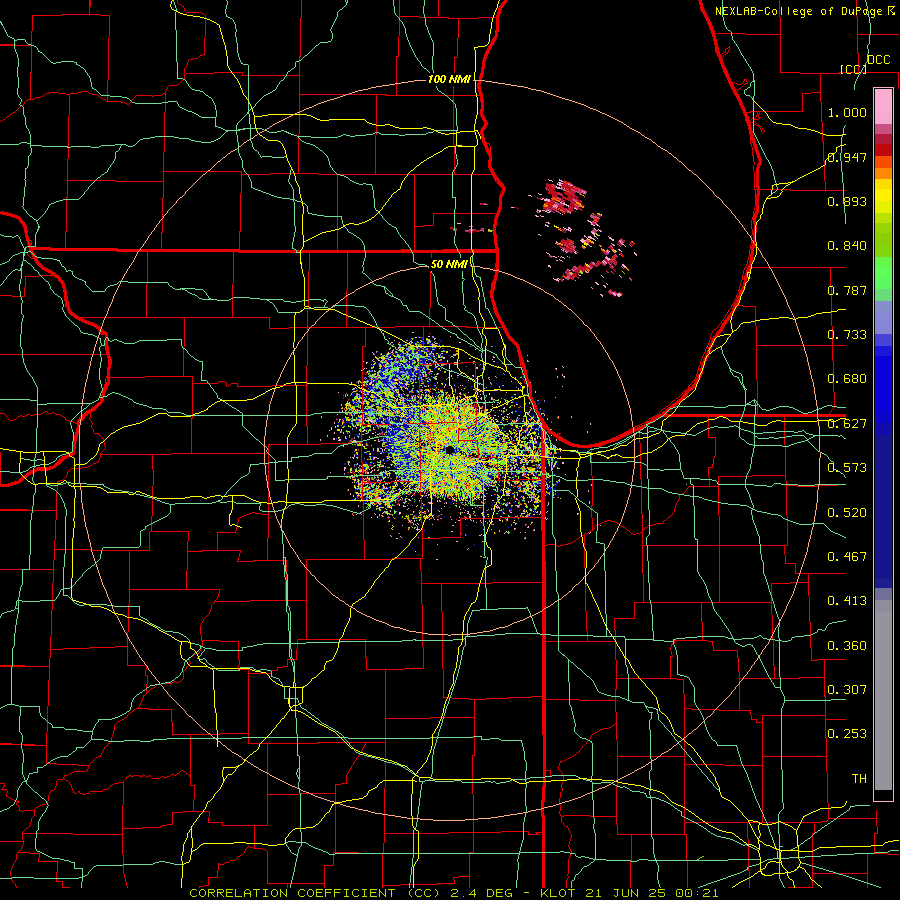Screen dimensions: 900x900
Task: Click the 0.947 scale value
Action: [847, 157]
